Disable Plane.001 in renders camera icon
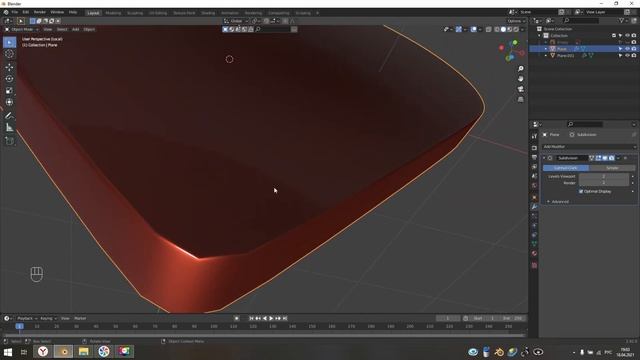 (634, 55)
